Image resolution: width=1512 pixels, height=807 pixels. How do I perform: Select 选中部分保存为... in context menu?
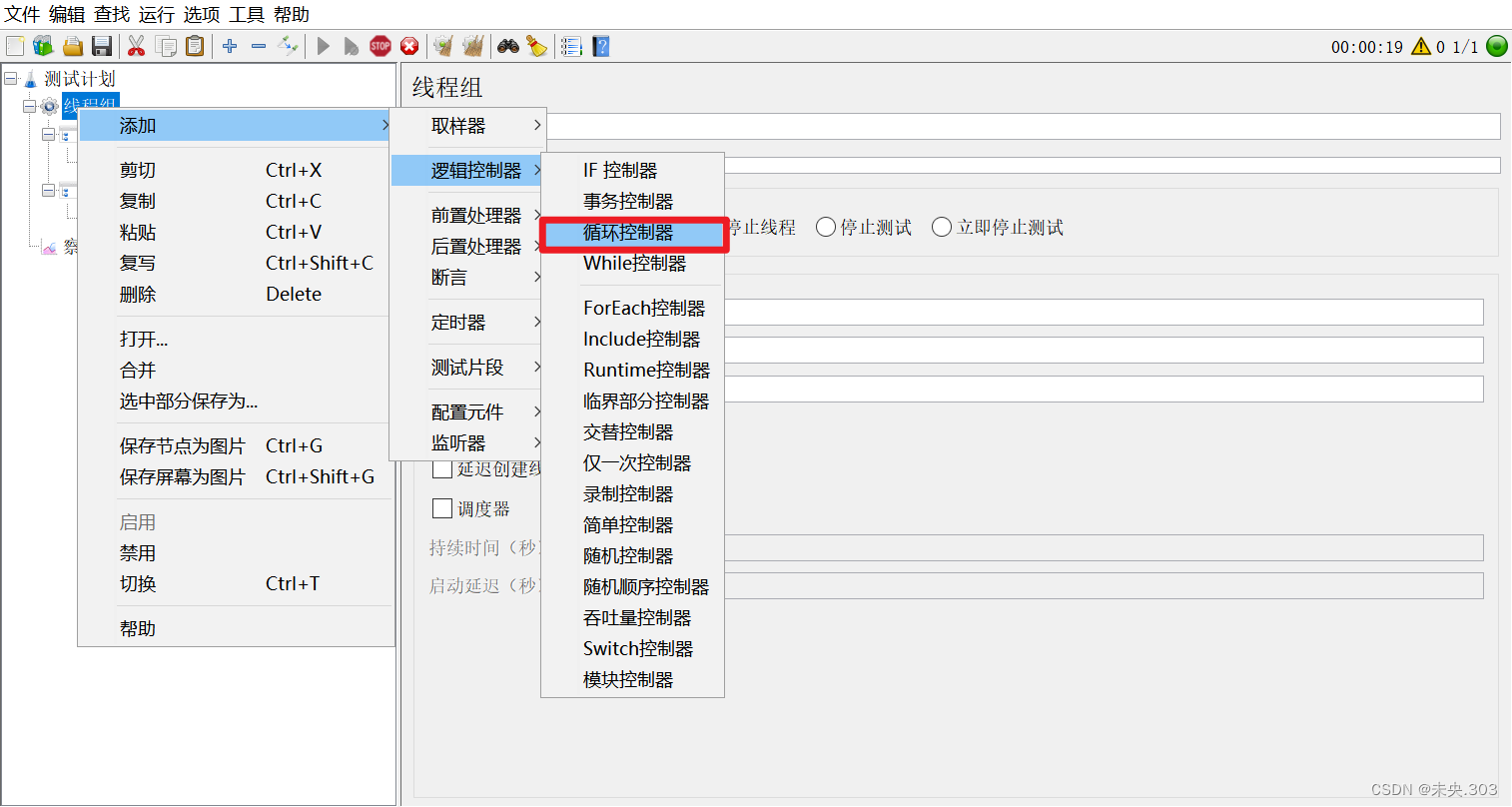pos(236,401)
